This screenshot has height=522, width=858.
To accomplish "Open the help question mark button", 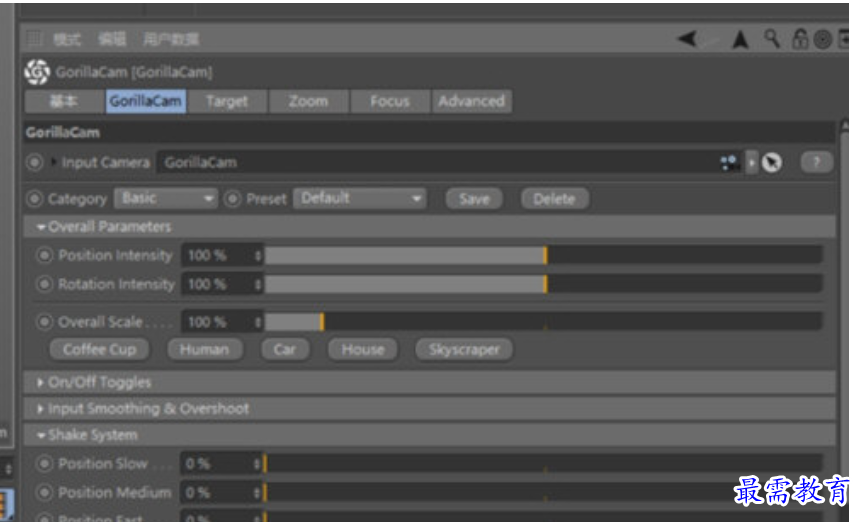I will (816, 163).
